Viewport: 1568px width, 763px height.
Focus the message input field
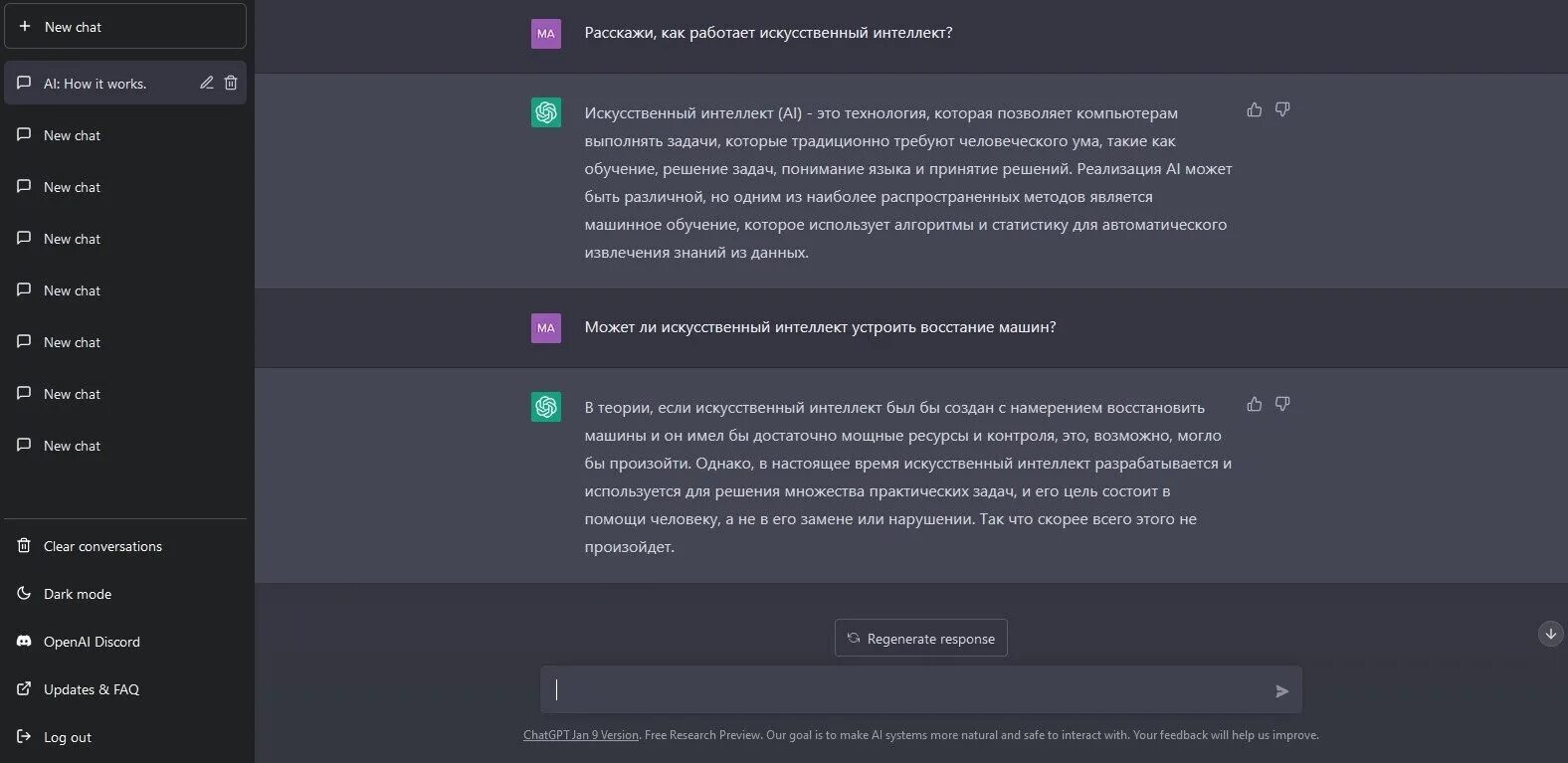point(905,690)
